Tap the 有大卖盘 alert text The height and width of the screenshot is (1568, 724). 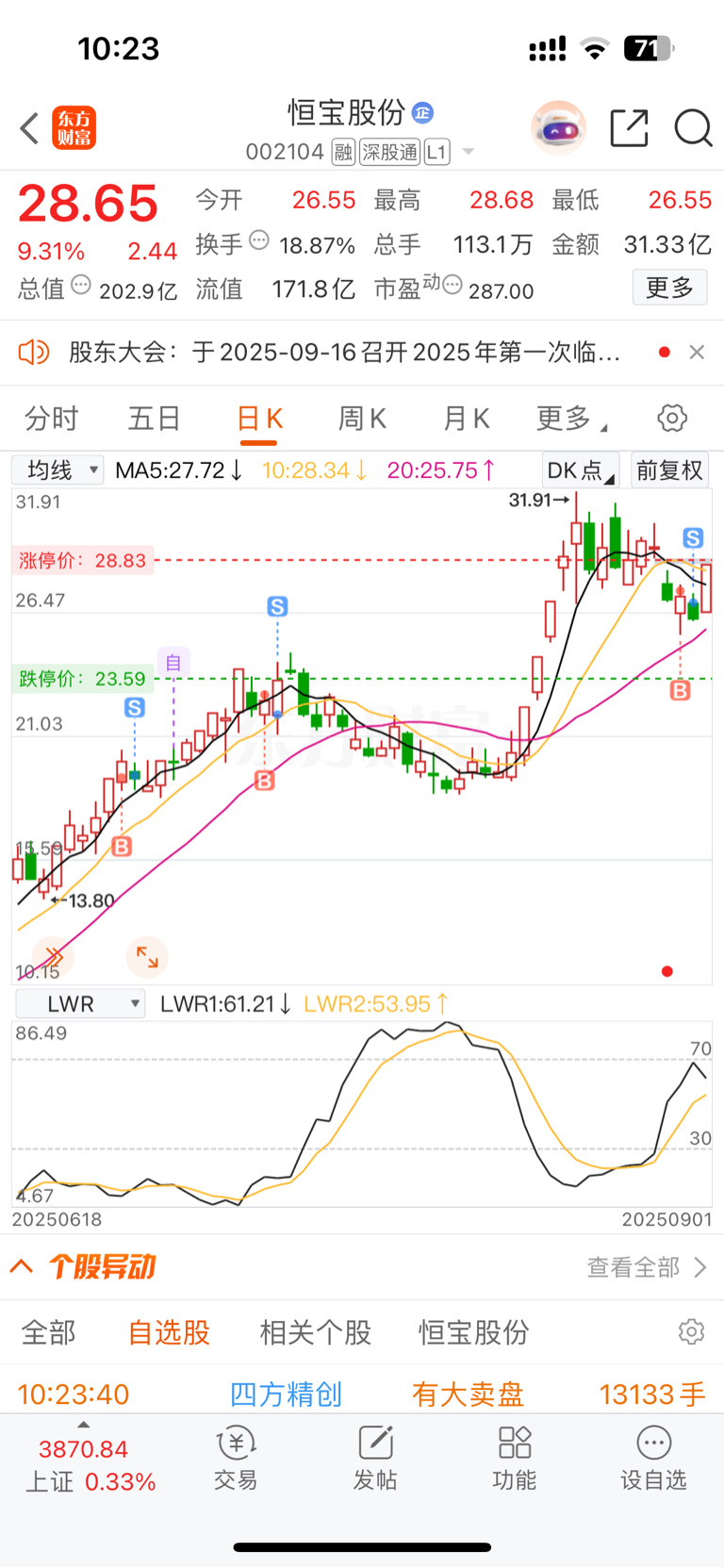(468, 1394)
